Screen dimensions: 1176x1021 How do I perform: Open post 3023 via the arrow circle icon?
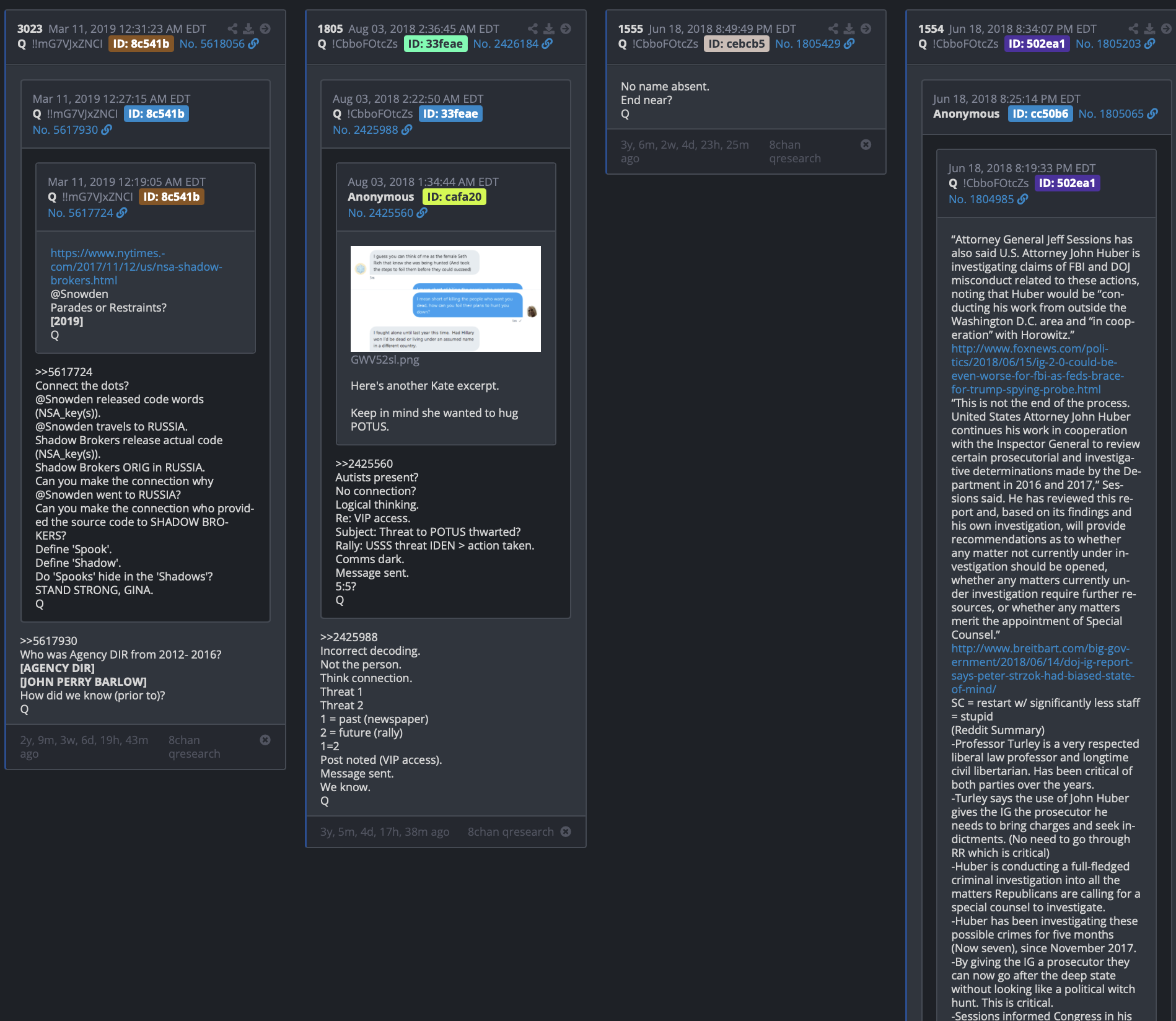[x=265, y=28]
